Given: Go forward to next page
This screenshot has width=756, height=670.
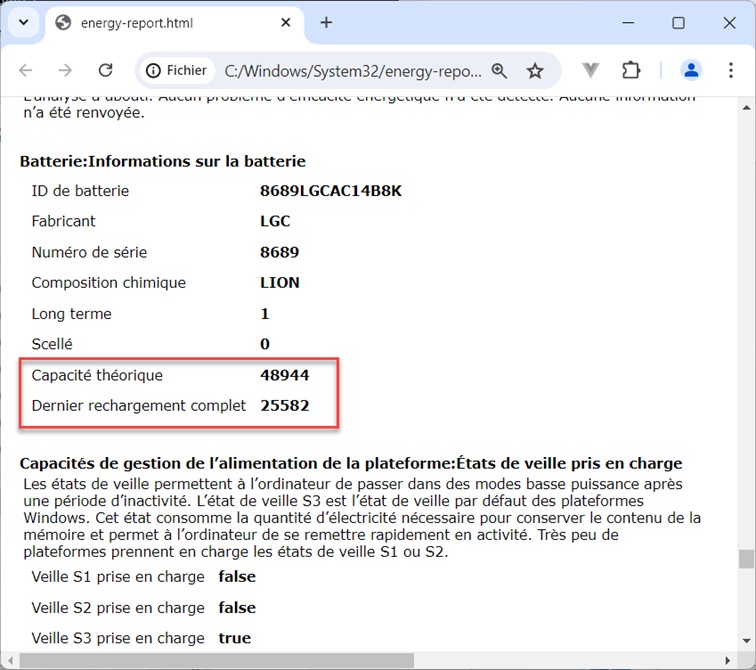Looking at the screenshot, I should point(65,71).
